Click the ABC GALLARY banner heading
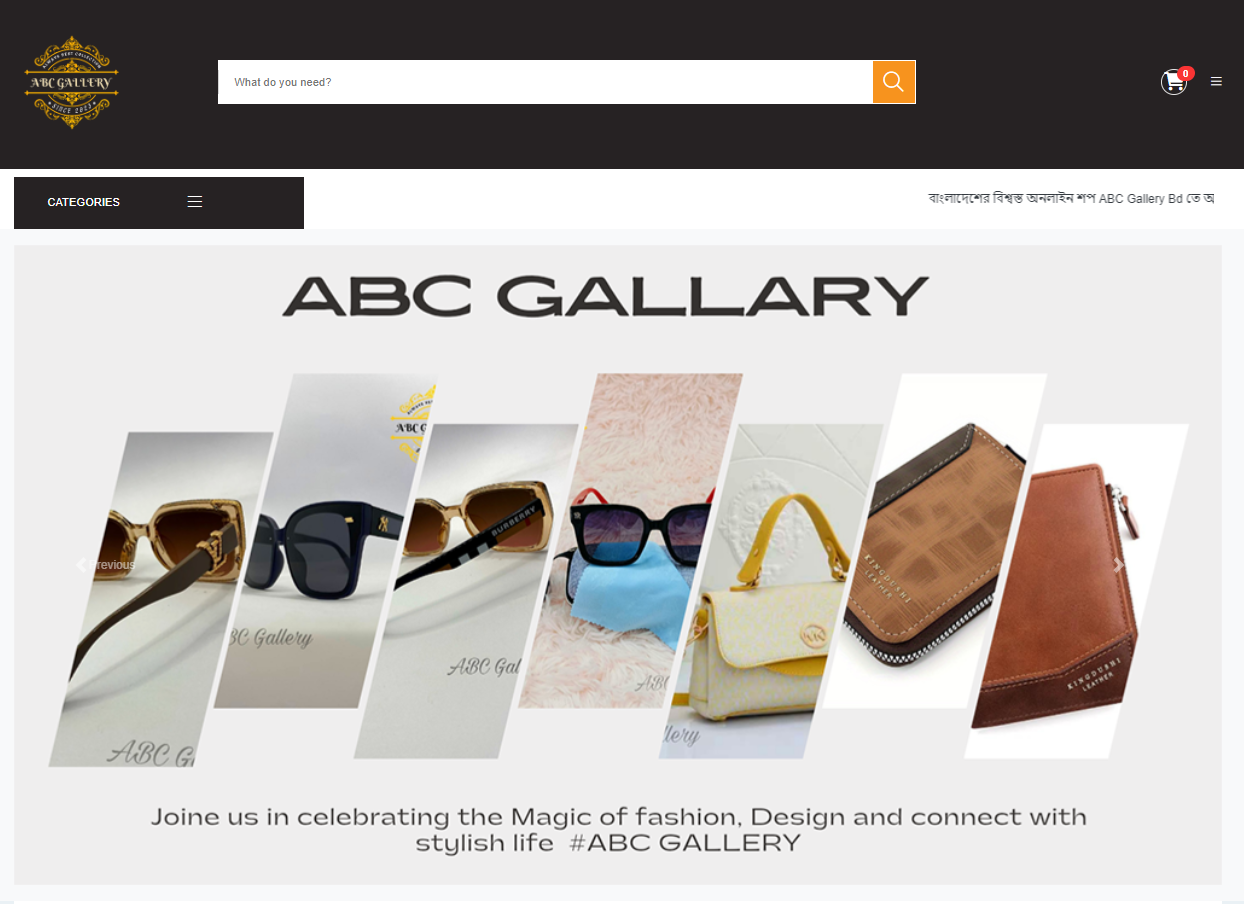 606,296
